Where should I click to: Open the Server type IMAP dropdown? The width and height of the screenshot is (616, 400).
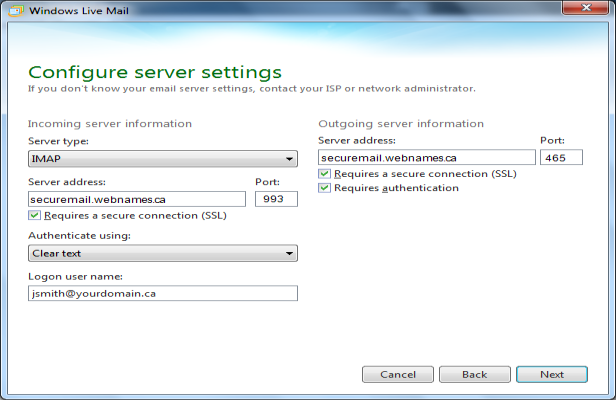[163, 159]
